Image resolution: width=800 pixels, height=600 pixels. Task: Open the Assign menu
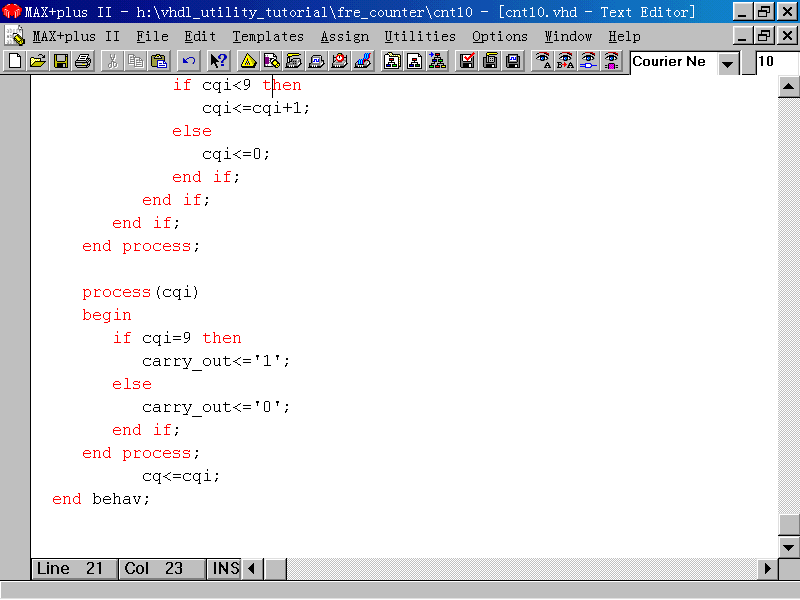pyautogui.click(x=345, y=37)
